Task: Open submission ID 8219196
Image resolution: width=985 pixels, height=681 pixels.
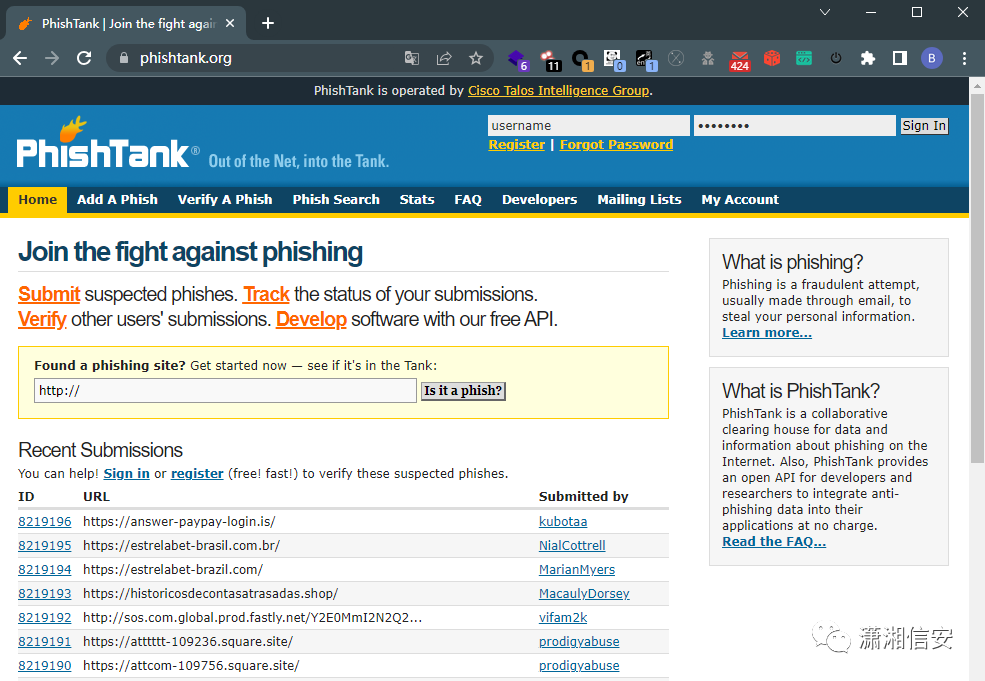Action: (x=45, y=521)
